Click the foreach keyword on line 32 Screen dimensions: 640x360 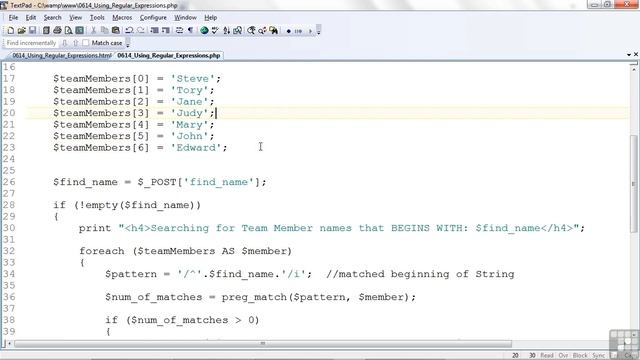tap(102, 251)
